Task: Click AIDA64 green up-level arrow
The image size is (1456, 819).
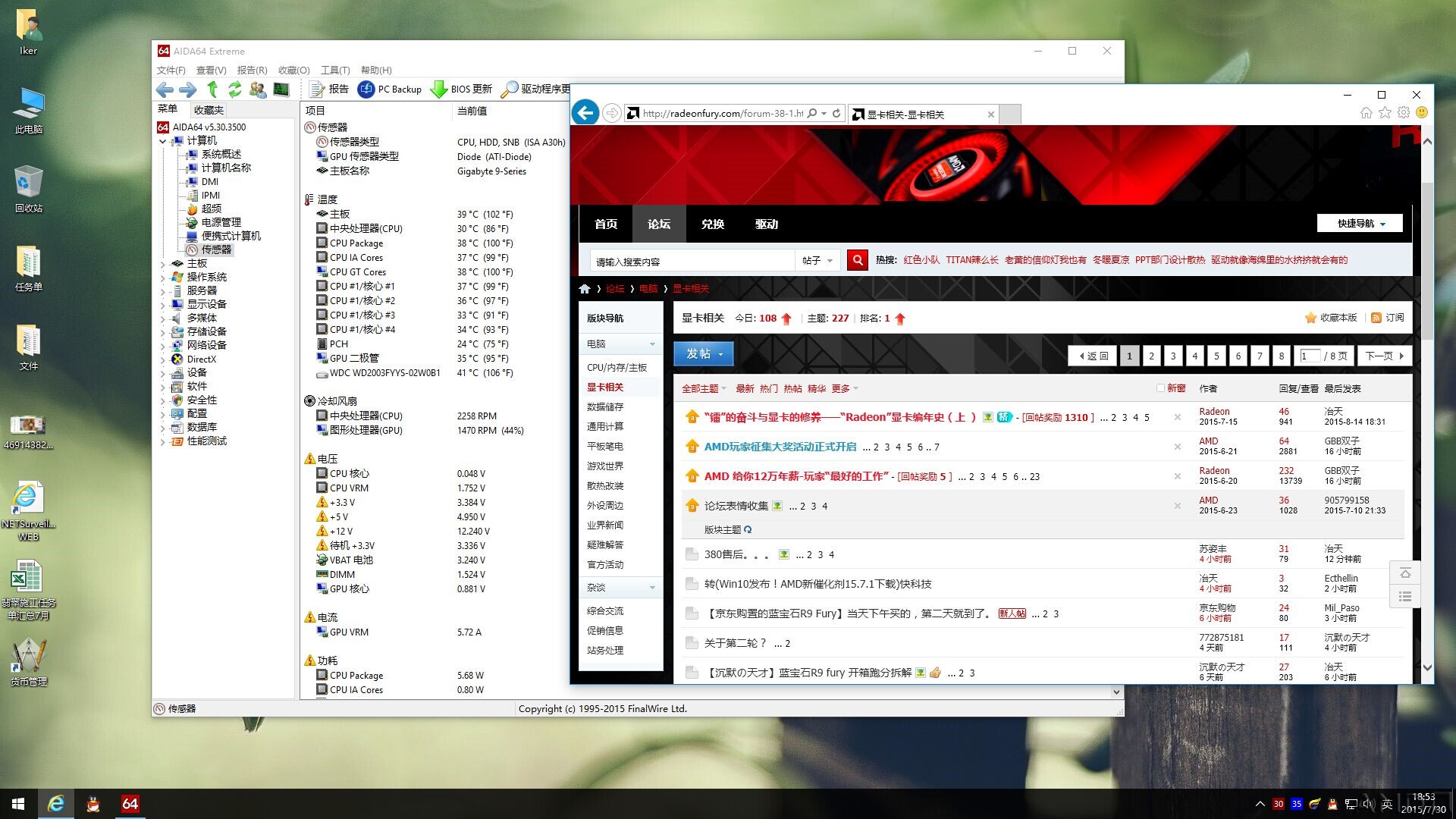Action: coord(212,89)
